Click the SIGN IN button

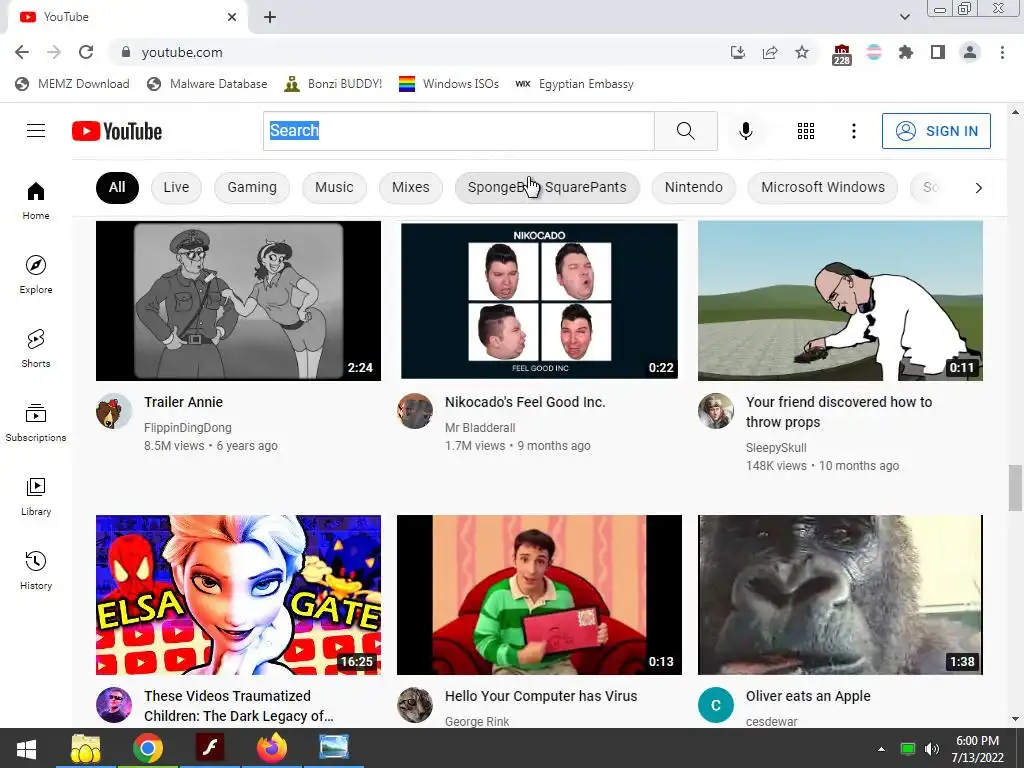(936, 131)
